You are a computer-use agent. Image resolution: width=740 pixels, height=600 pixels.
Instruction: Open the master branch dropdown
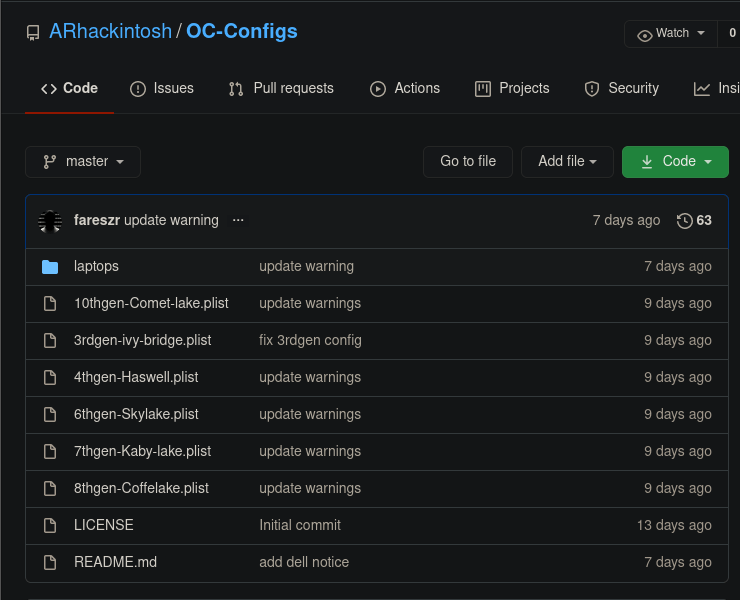click(83, 162)
